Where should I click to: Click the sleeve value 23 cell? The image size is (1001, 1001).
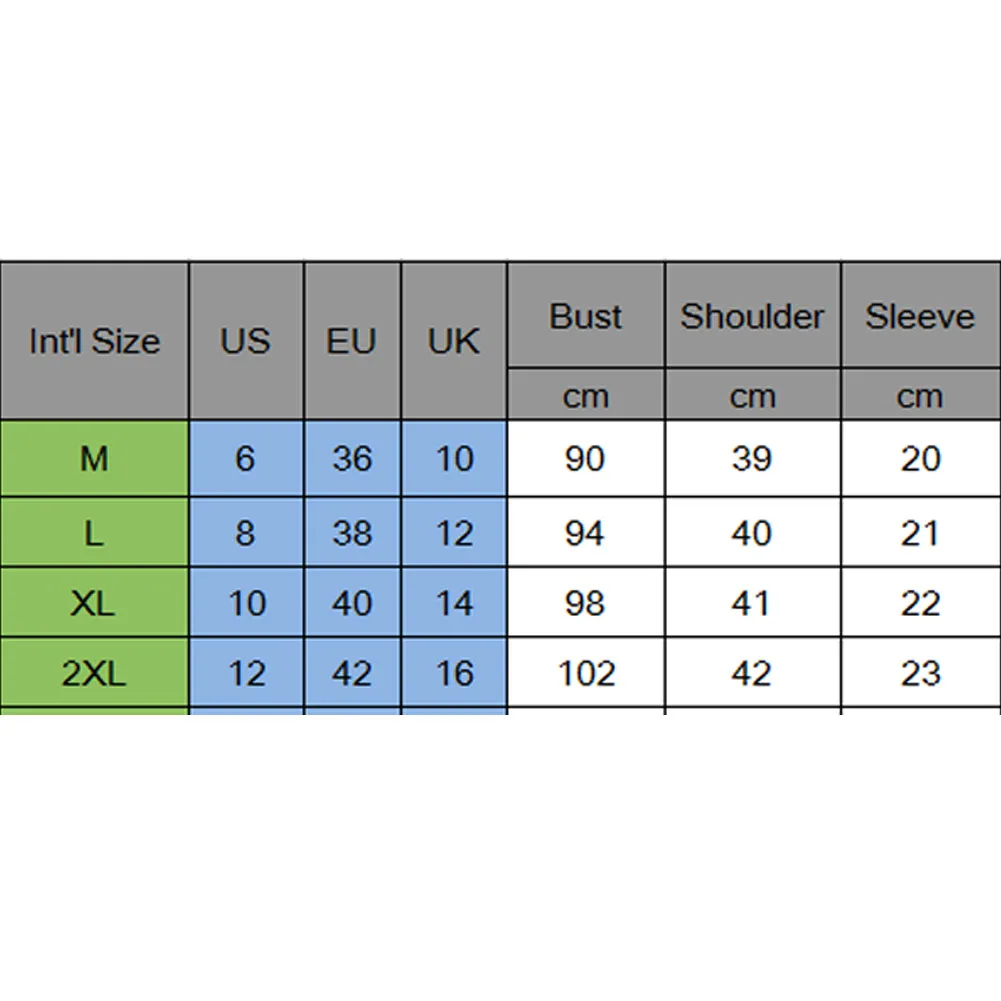(x=921, y=673)
